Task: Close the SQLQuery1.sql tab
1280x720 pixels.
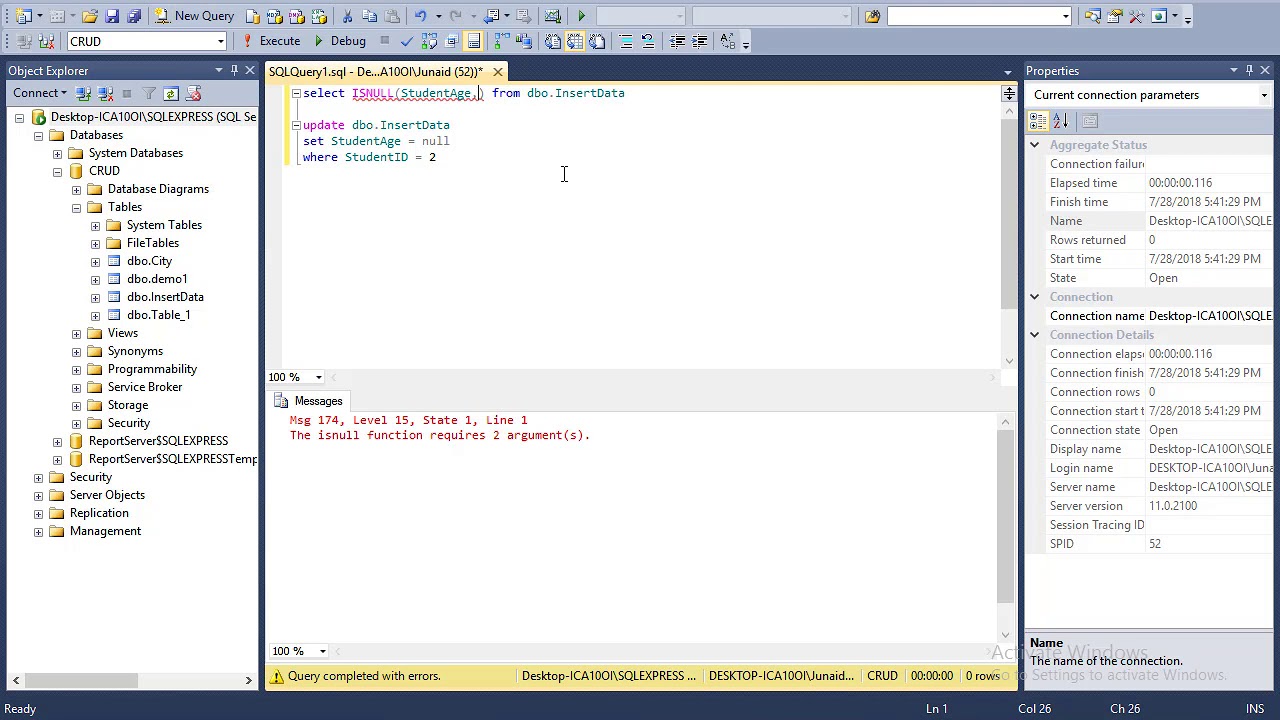Action: coord(497,71)
